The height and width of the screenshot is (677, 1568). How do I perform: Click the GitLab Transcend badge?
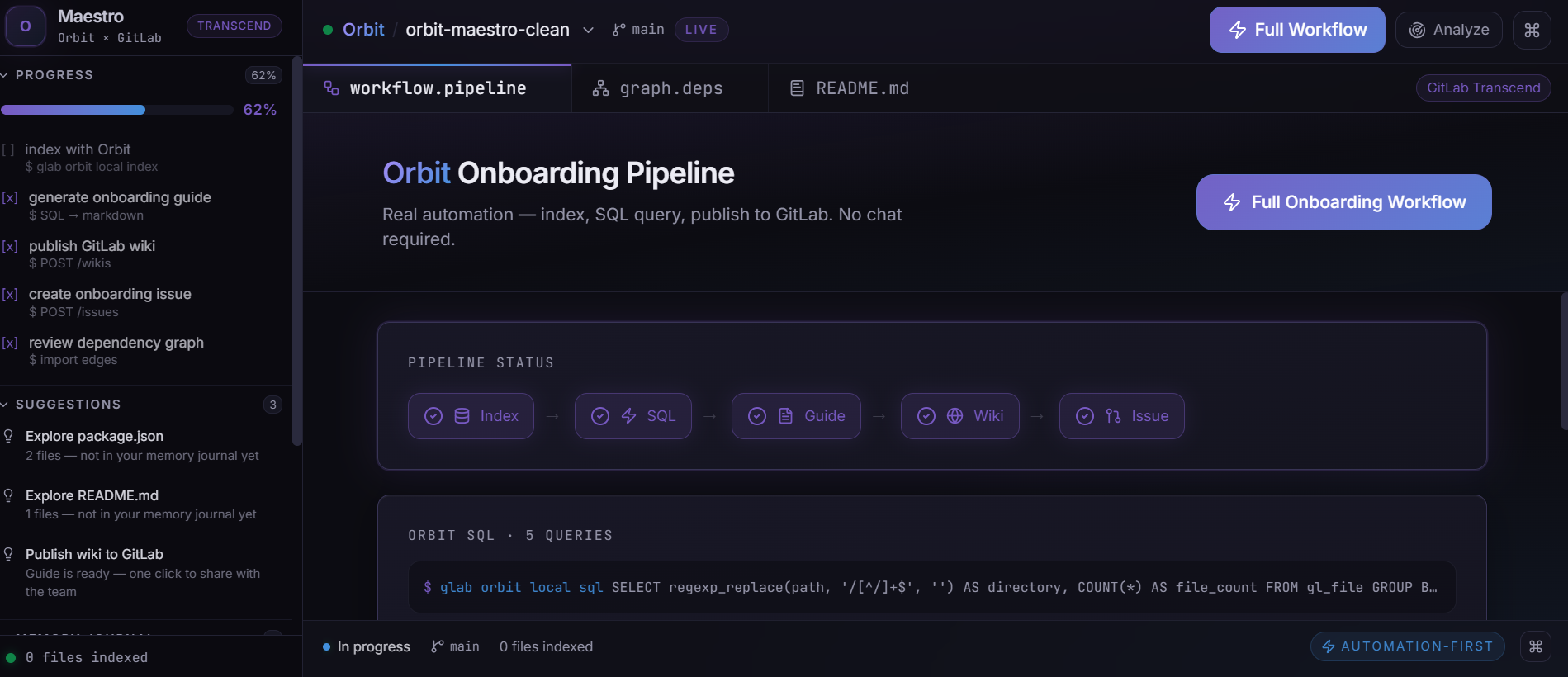pyautogui.click(x=1484, y=88)
